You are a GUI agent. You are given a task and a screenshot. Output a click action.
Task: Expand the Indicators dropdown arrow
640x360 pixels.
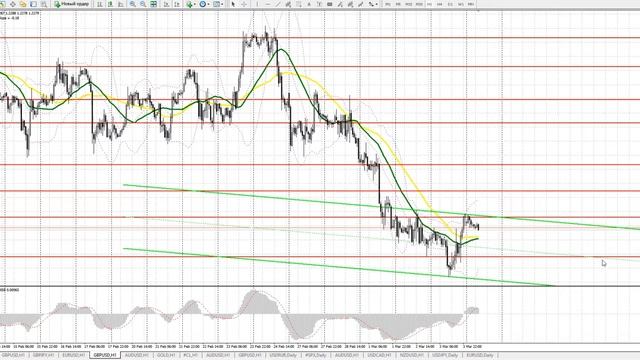195,4
